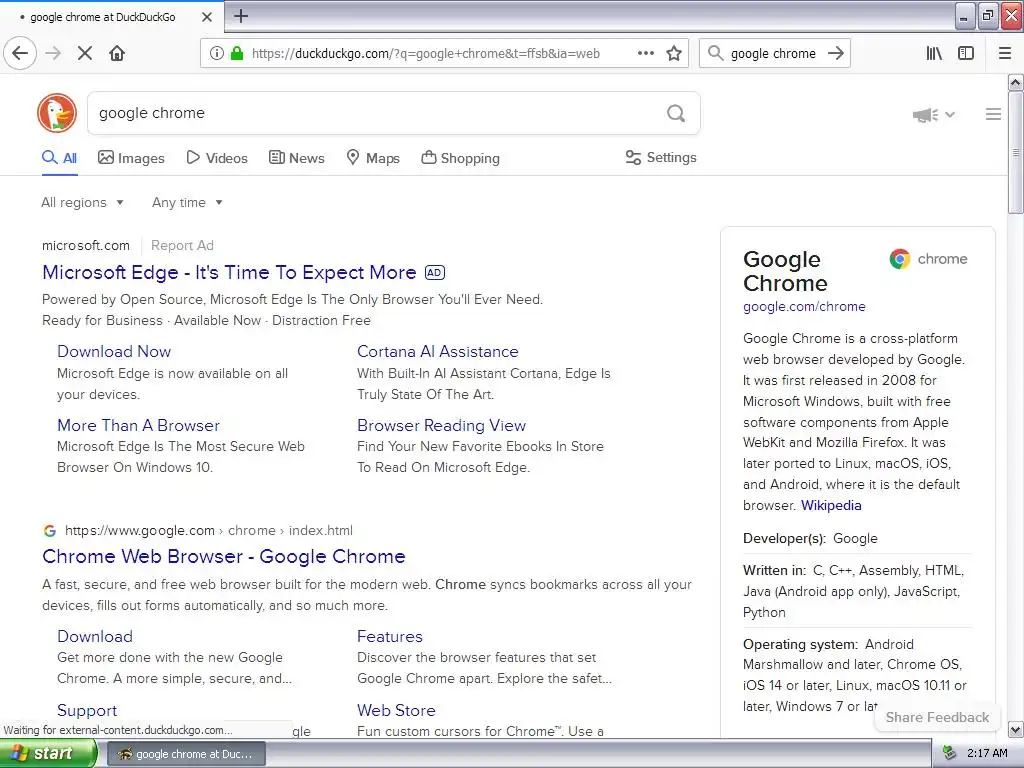Switch to the News tab
This screenshot has height=768, width=1024.
[296, 157]
